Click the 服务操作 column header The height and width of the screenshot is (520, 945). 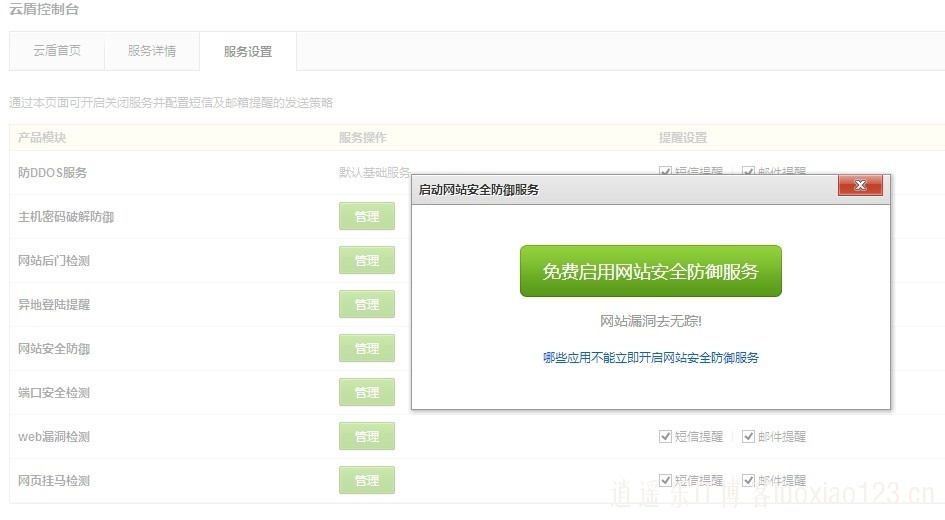363,137
